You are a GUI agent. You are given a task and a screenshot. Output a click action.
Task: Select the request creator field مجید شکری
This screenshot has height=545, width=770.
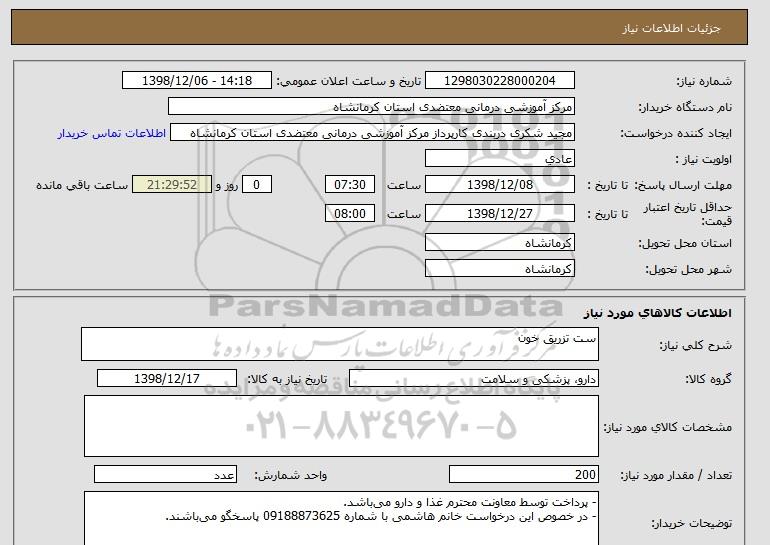(x=372, y=133)
